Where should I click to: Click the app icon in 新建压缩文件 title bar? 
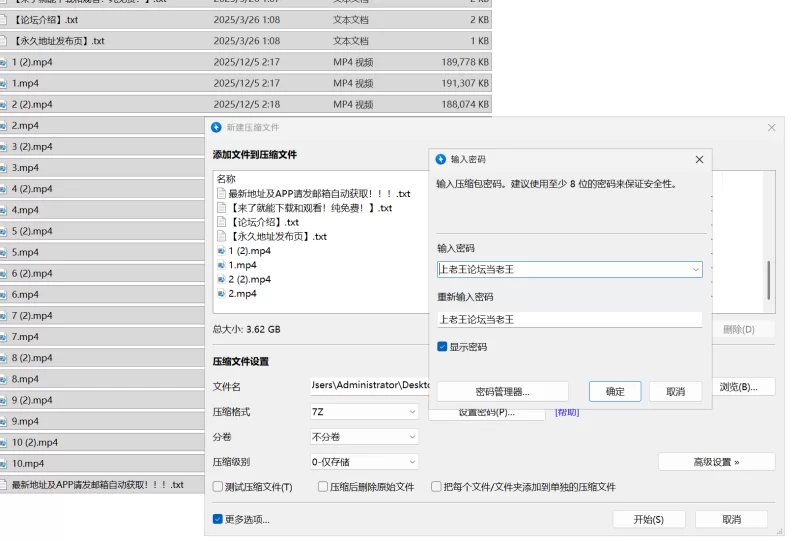(x=216, y=128)
